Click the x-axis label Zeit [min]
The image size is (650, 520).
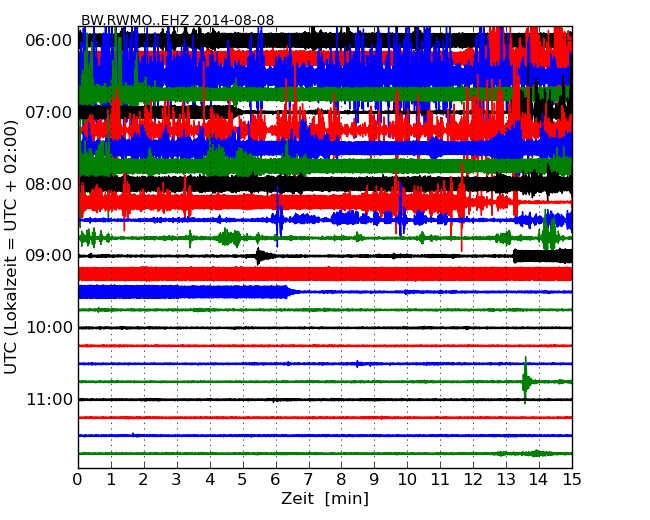tap(325, 498)
